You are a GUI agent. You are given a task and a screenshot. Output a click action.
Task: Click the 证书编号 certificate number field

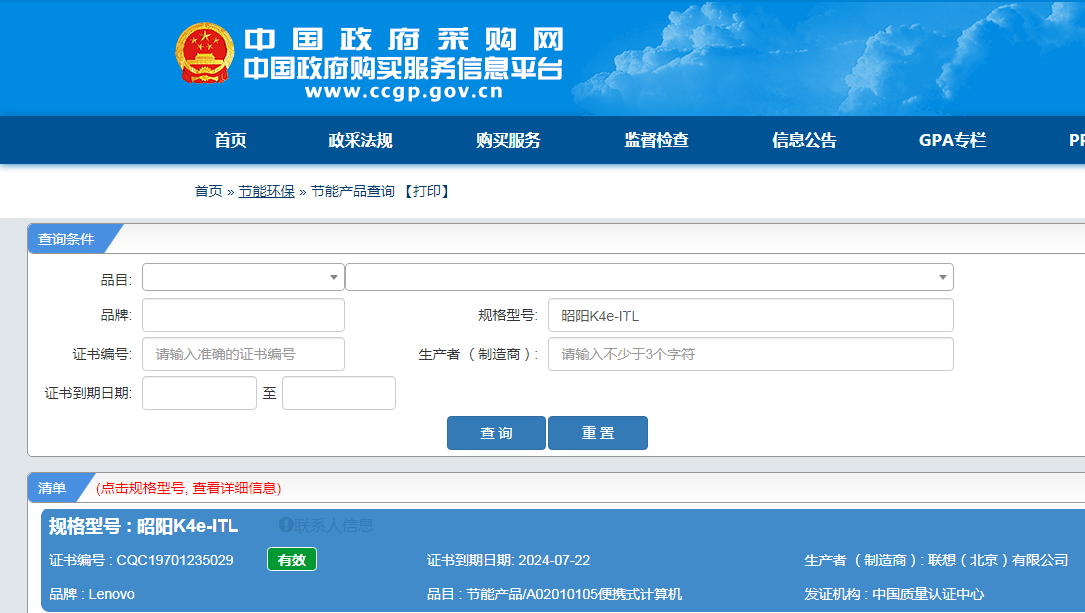pos(243,354)
